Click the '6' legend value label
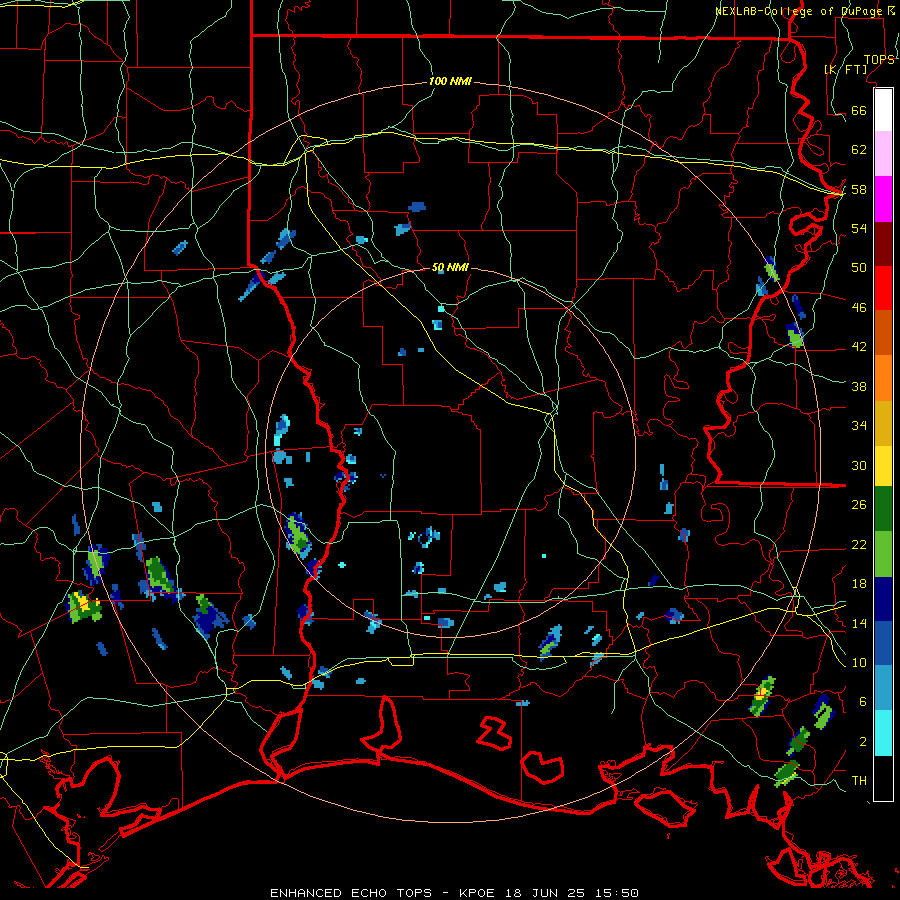900x900 pixels. point(863,702)
